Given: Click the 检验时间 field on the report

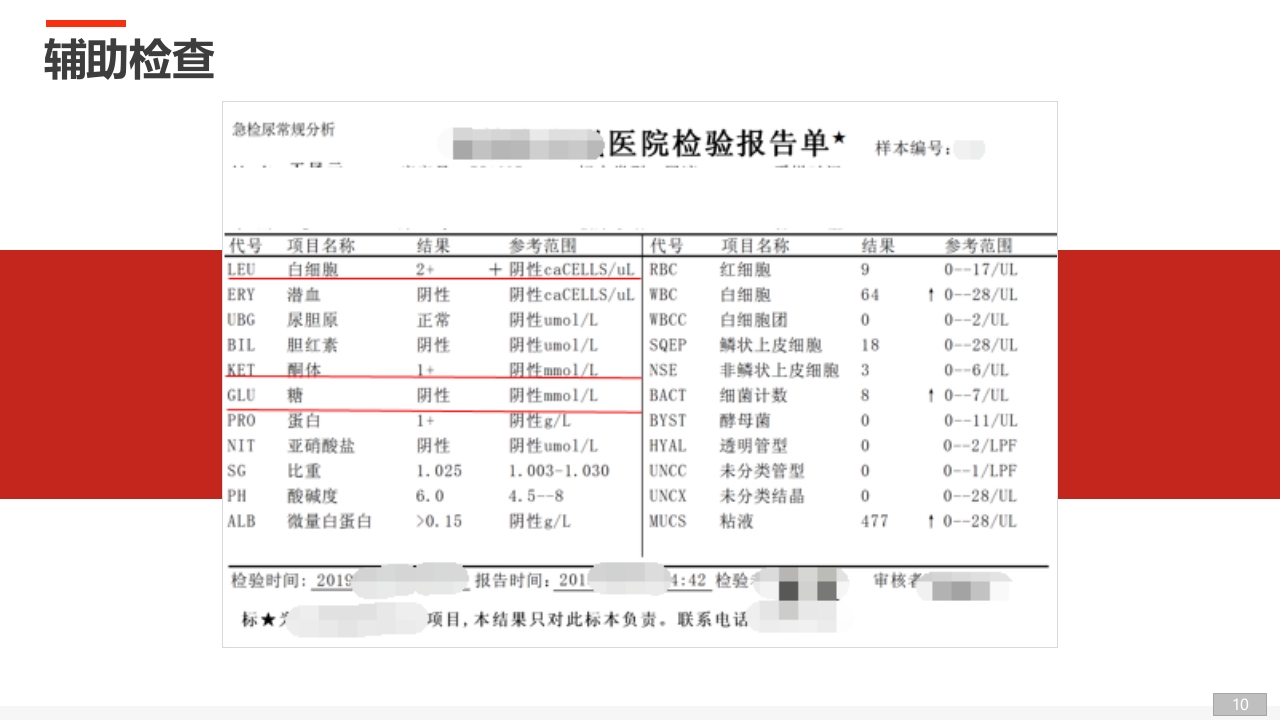Looking at the screenshot, I should pyautogui.click(x=253, y=580).
